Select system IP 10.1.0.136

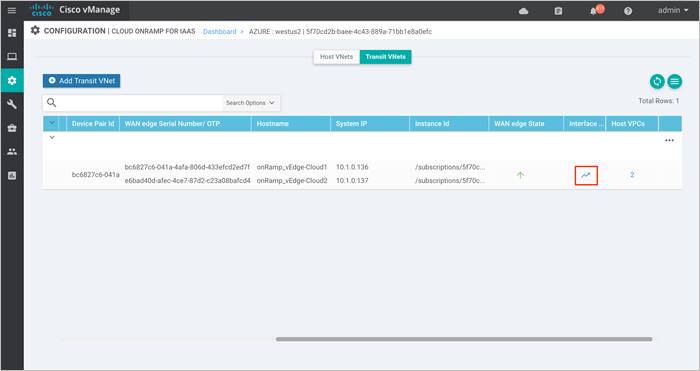[x=352, y=167]
